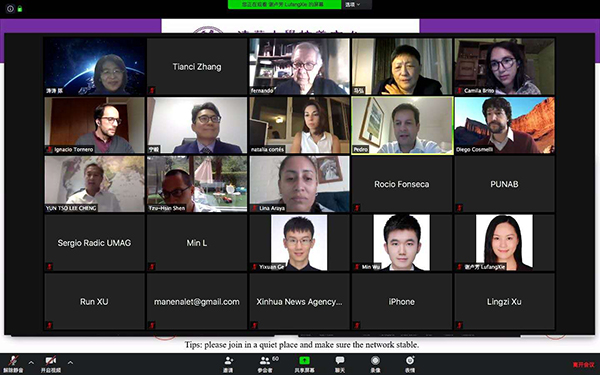Click the green screen-sharing notification banner
600x375 pixels.
[284, 5]
